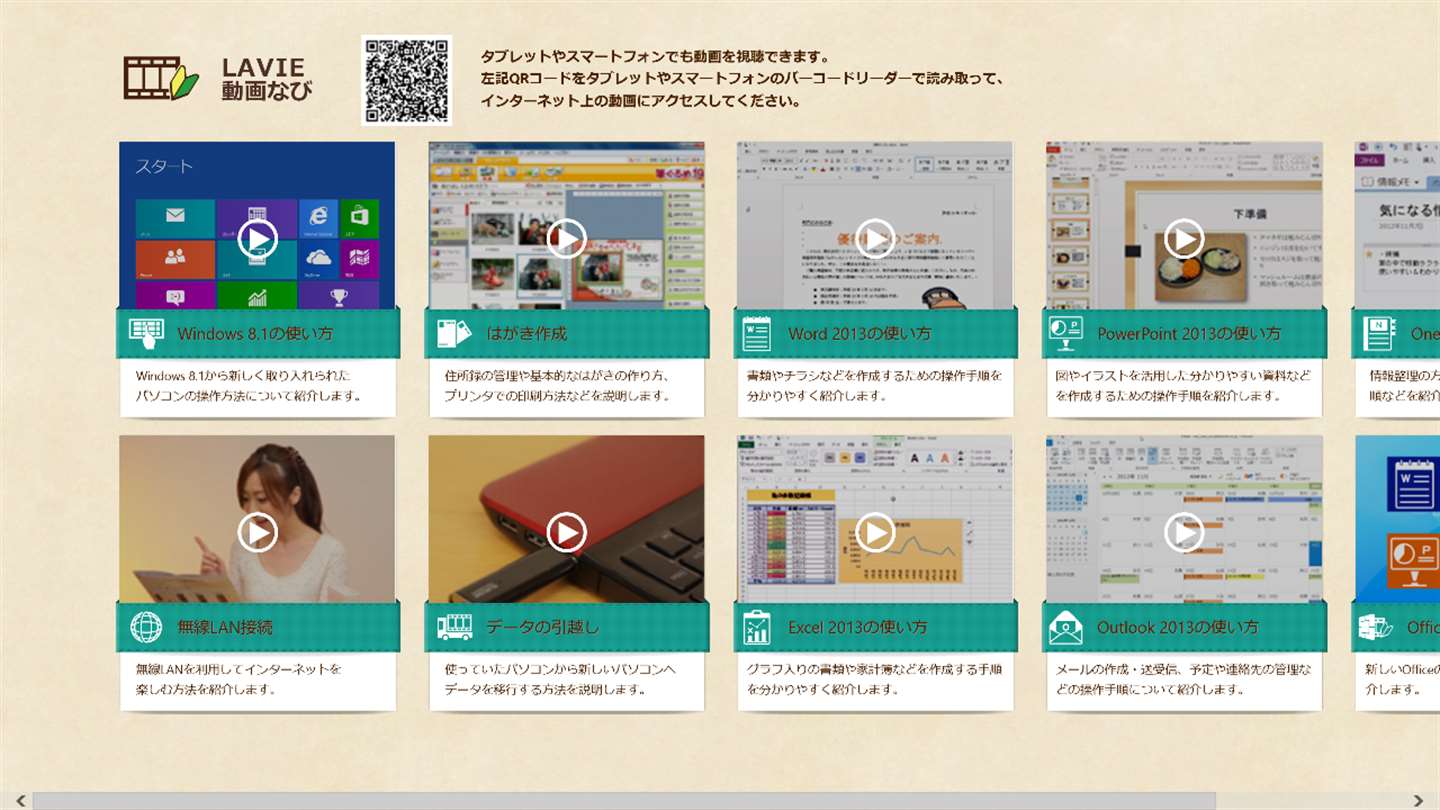Open the 無線LAN接続 title banner
1440x810 pixels.
pyautogui.click(x=258, y=627)
